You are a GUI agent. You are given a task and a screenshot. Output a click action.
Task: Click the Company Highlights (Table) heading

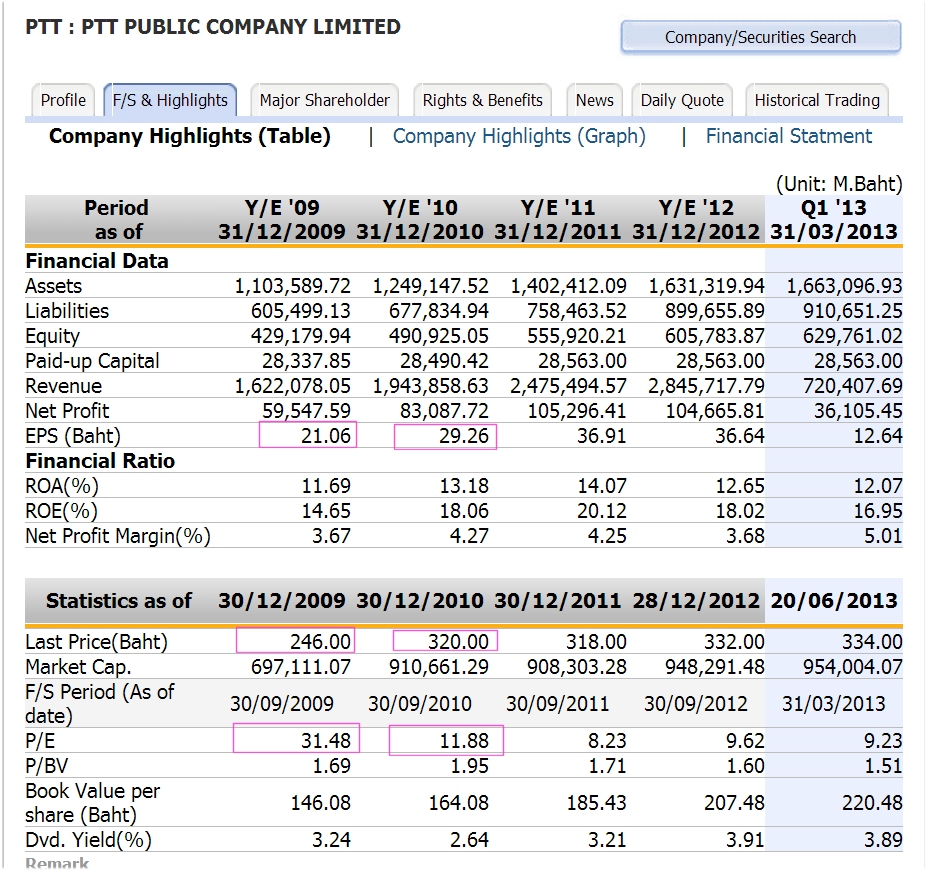click(190, 136)
